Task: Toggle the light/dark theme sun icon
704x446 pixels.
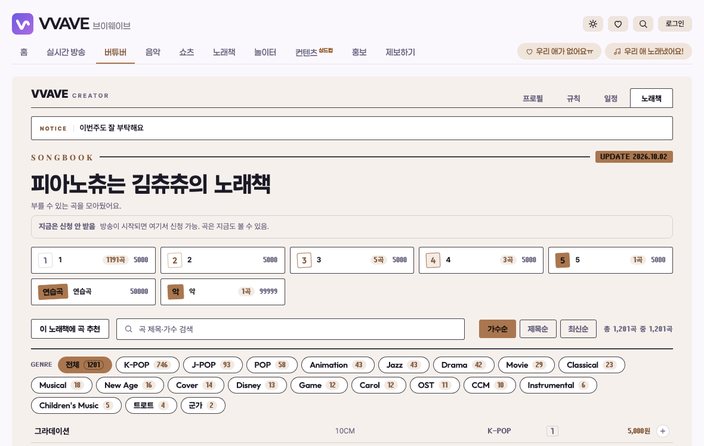Action: pos(593,24)
